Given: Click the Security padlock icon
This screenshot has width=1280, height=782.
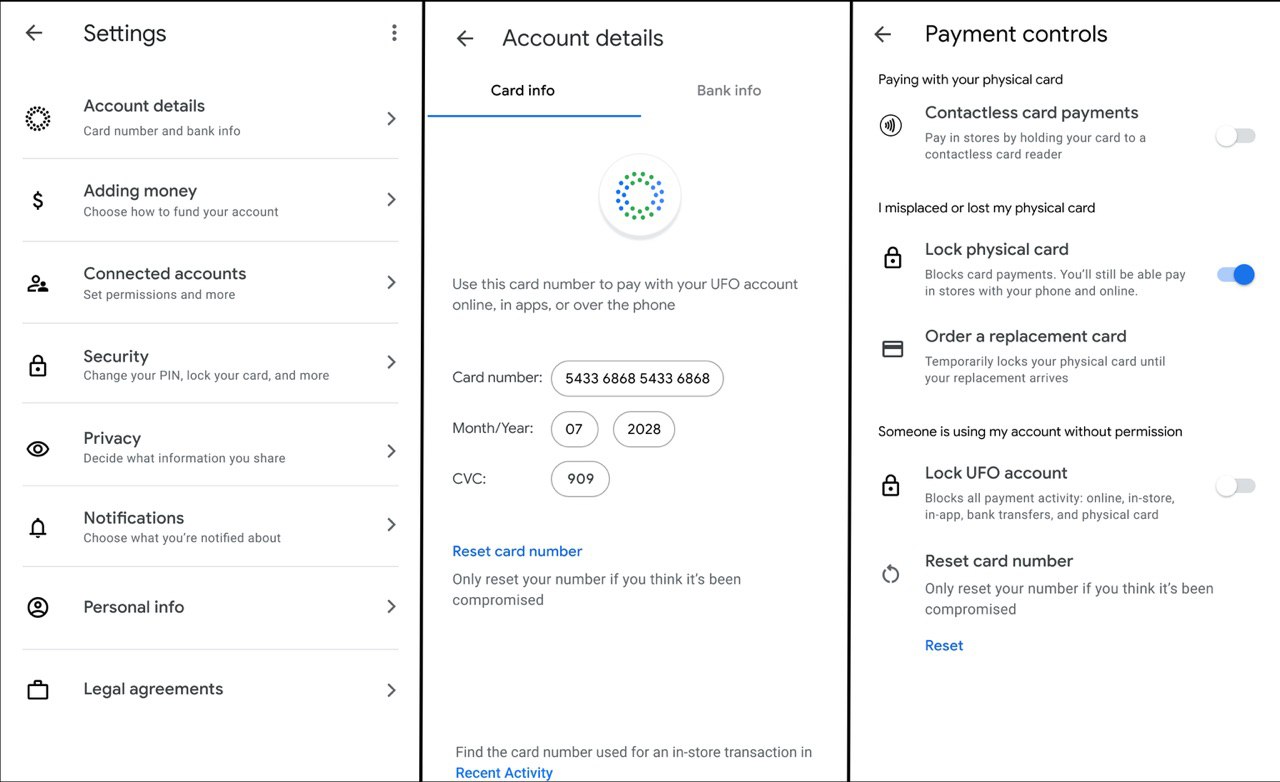Looking at the screenshot, I should [x=38, y=365].
